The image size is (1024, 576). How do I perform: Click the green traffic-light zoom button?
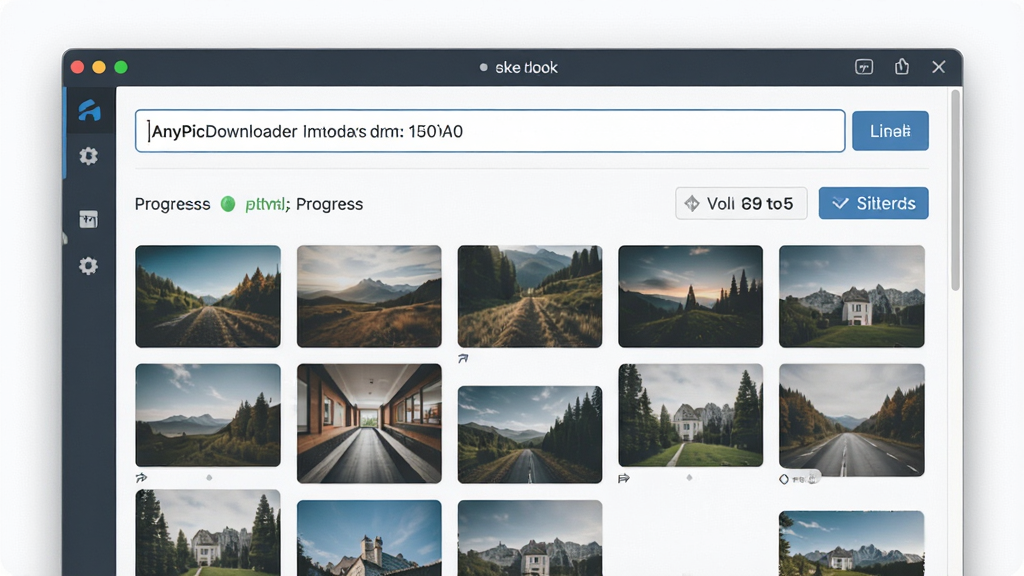121,67
